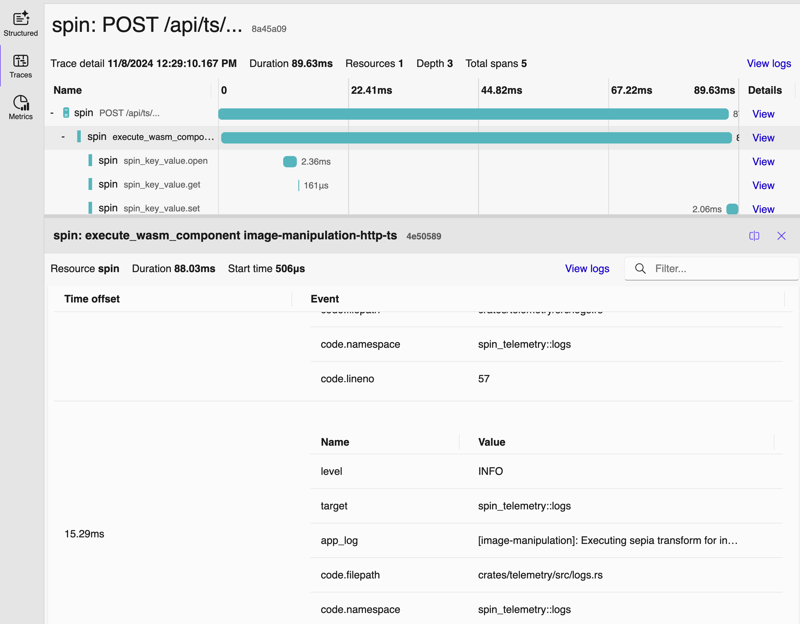
Task: Select the spin_key_value.set timeline bar
Action: point(732,209)
